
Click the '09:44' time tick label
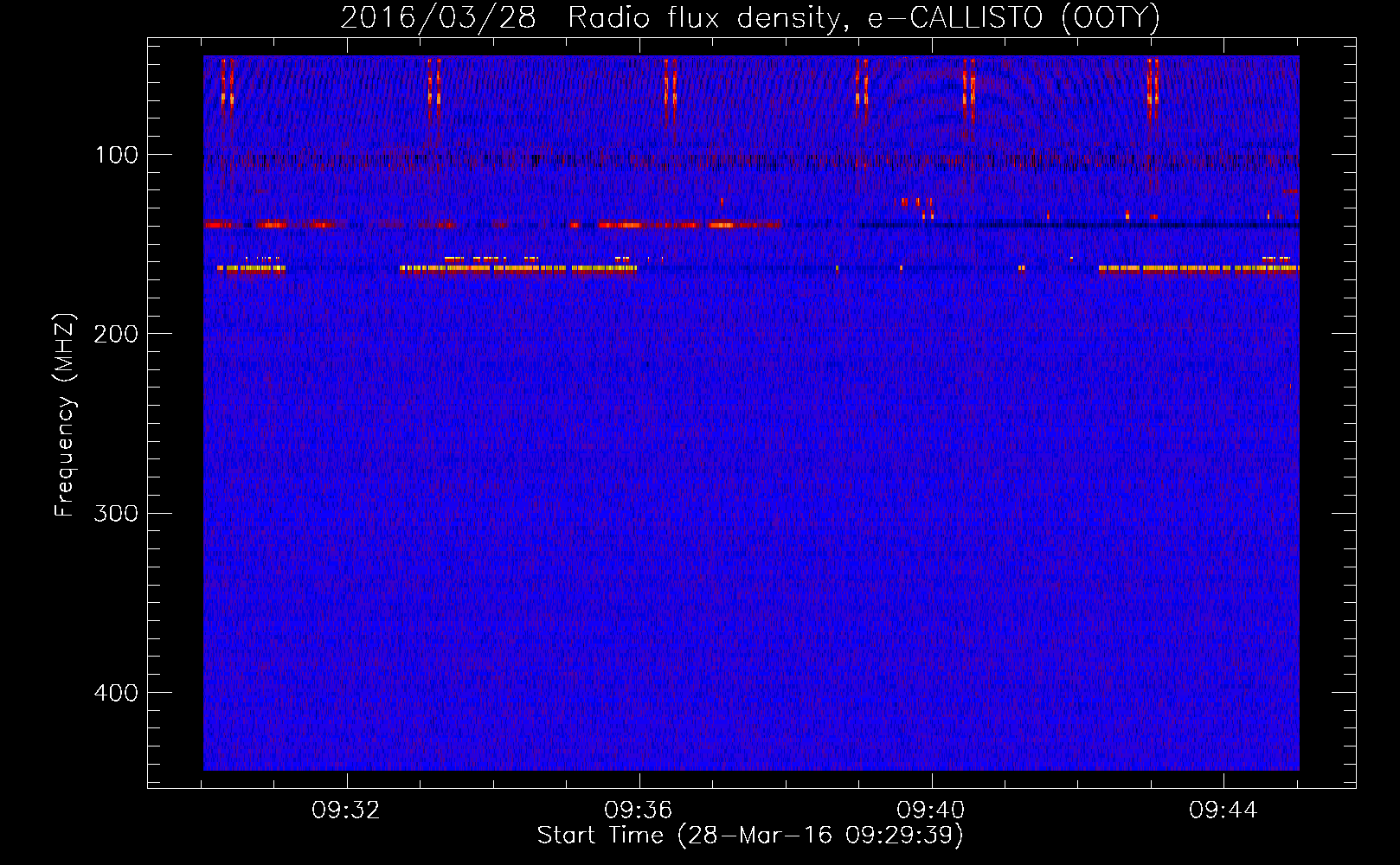[1223, 811]
